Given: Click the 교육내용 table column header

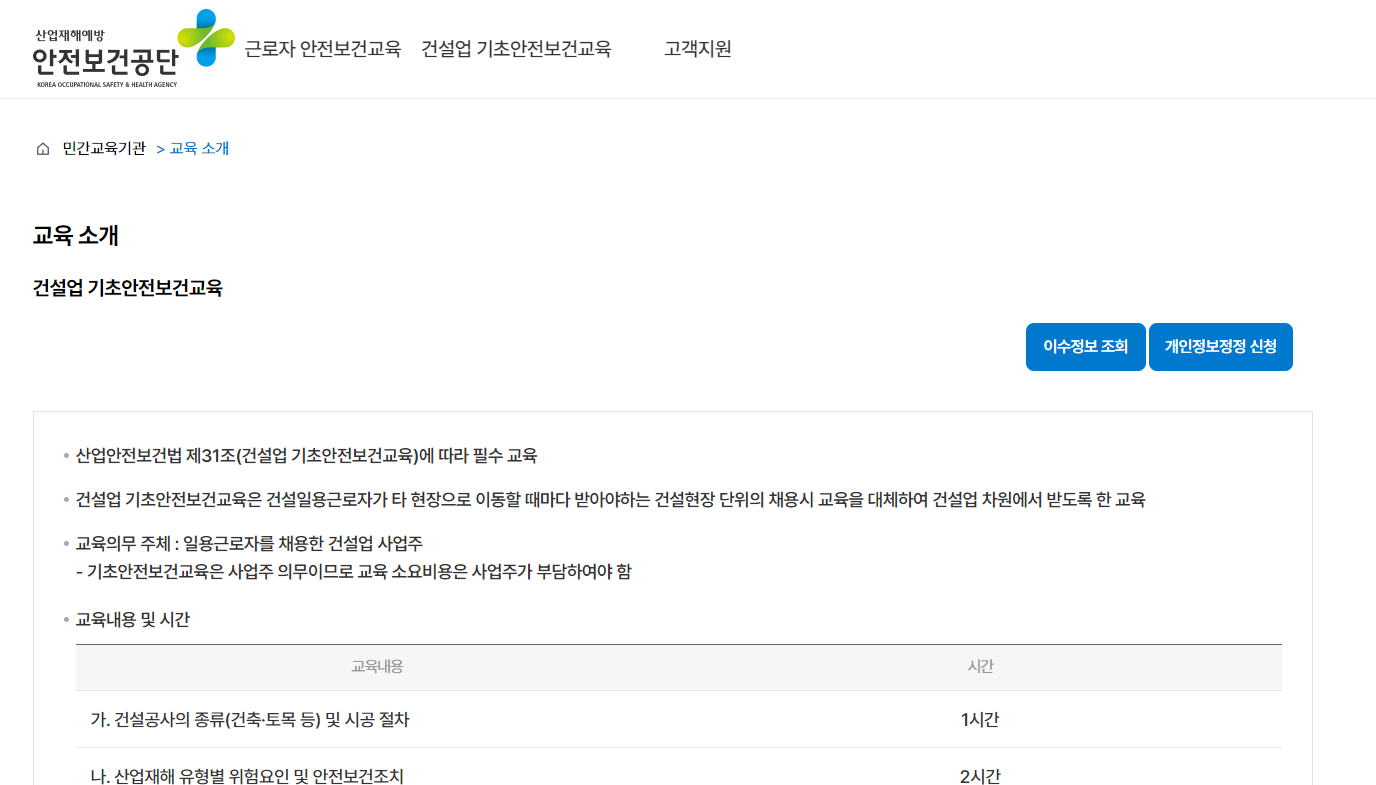Looking at the screenshot, I should point(377,666).
